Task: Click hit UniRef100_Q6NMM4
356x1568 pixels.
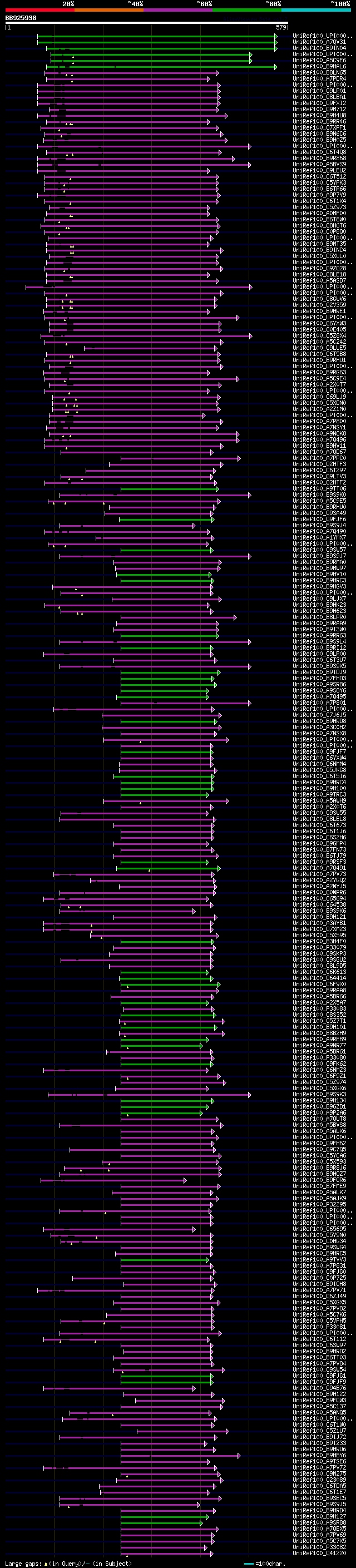Action: [319, 764]
